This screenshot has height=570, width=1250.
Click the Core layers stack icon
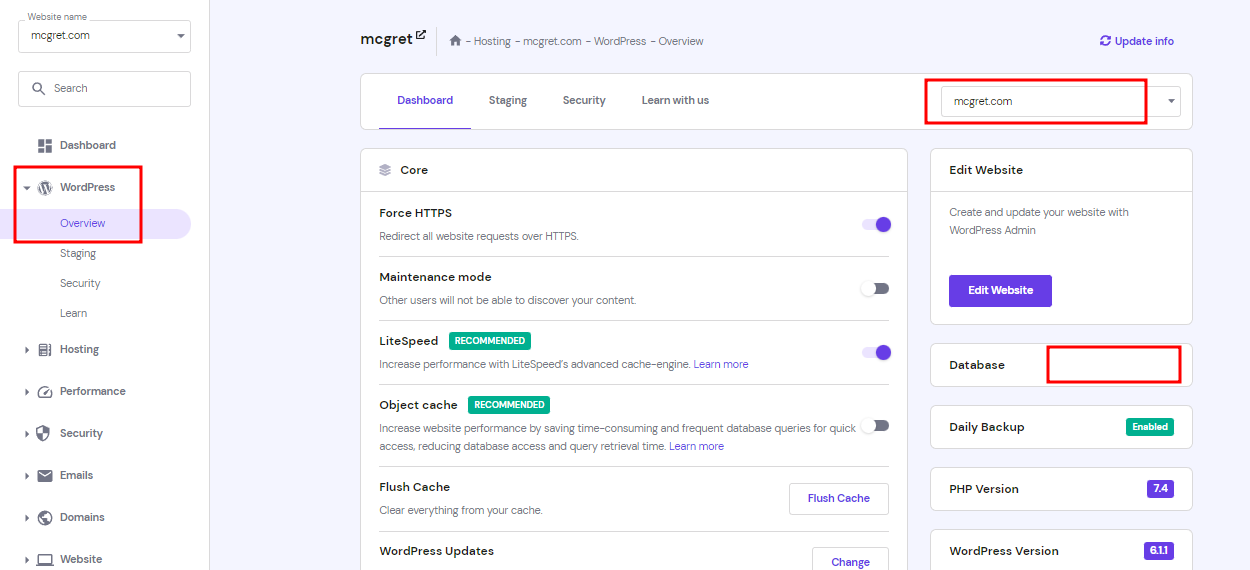[x=385, y=170]
